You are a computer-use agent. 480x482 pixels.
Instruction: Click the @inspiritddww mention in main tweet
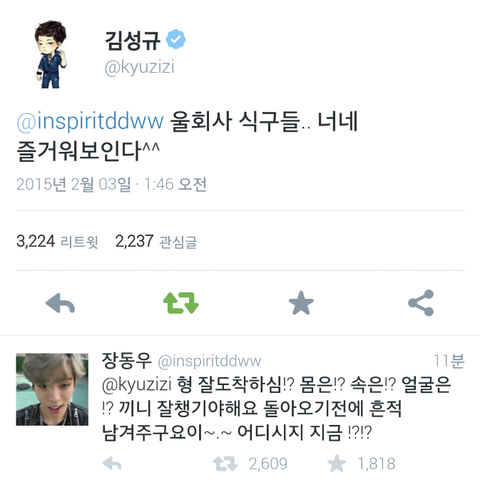tap(90, 121)
